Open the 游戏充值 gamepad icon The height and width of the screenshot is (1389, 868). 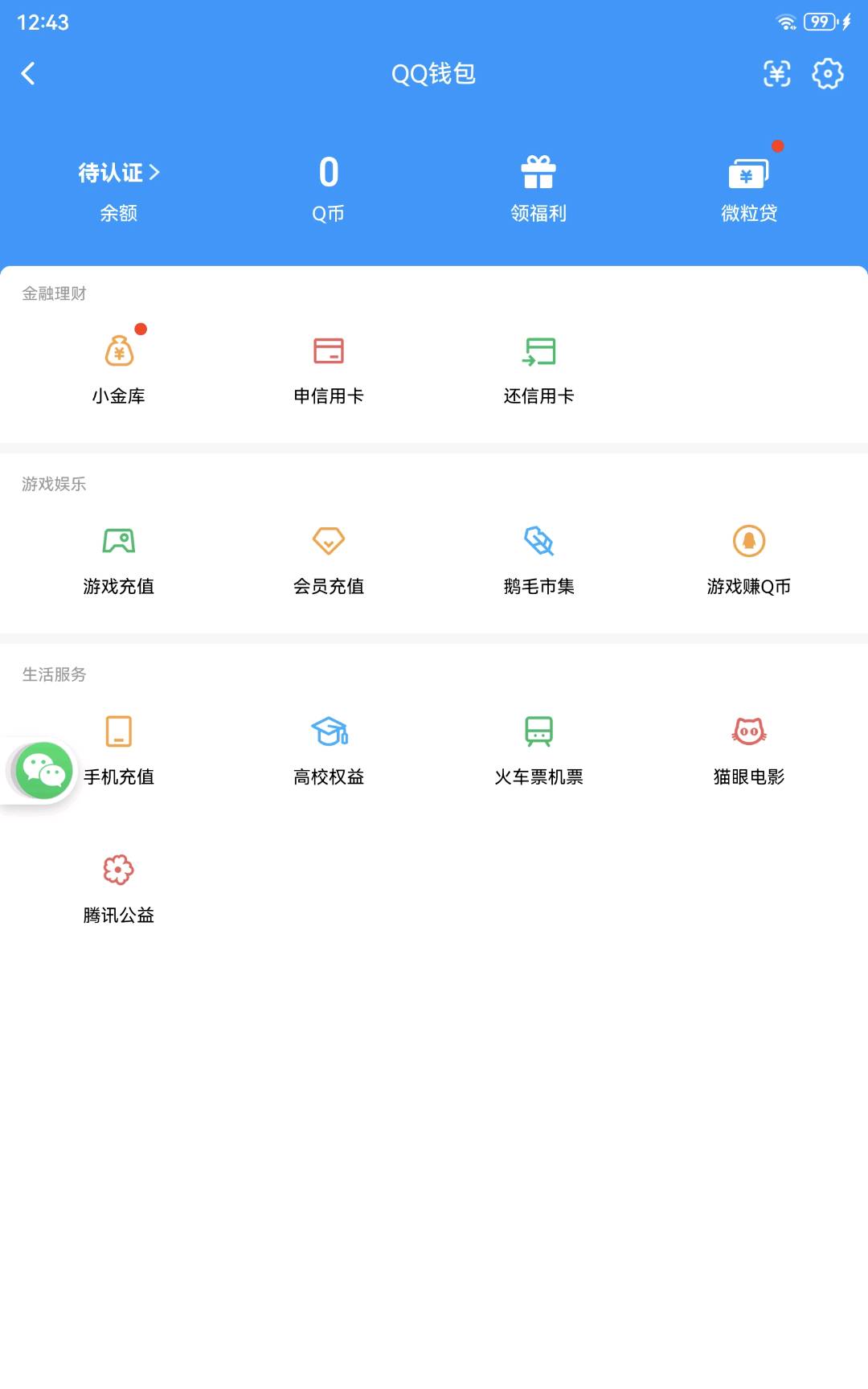pos(119,541)
